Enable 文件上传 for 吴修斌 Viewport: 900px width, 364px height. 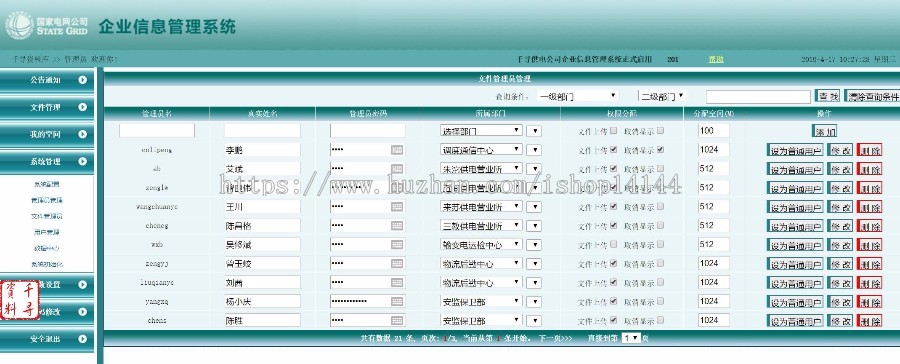(614, 244)
